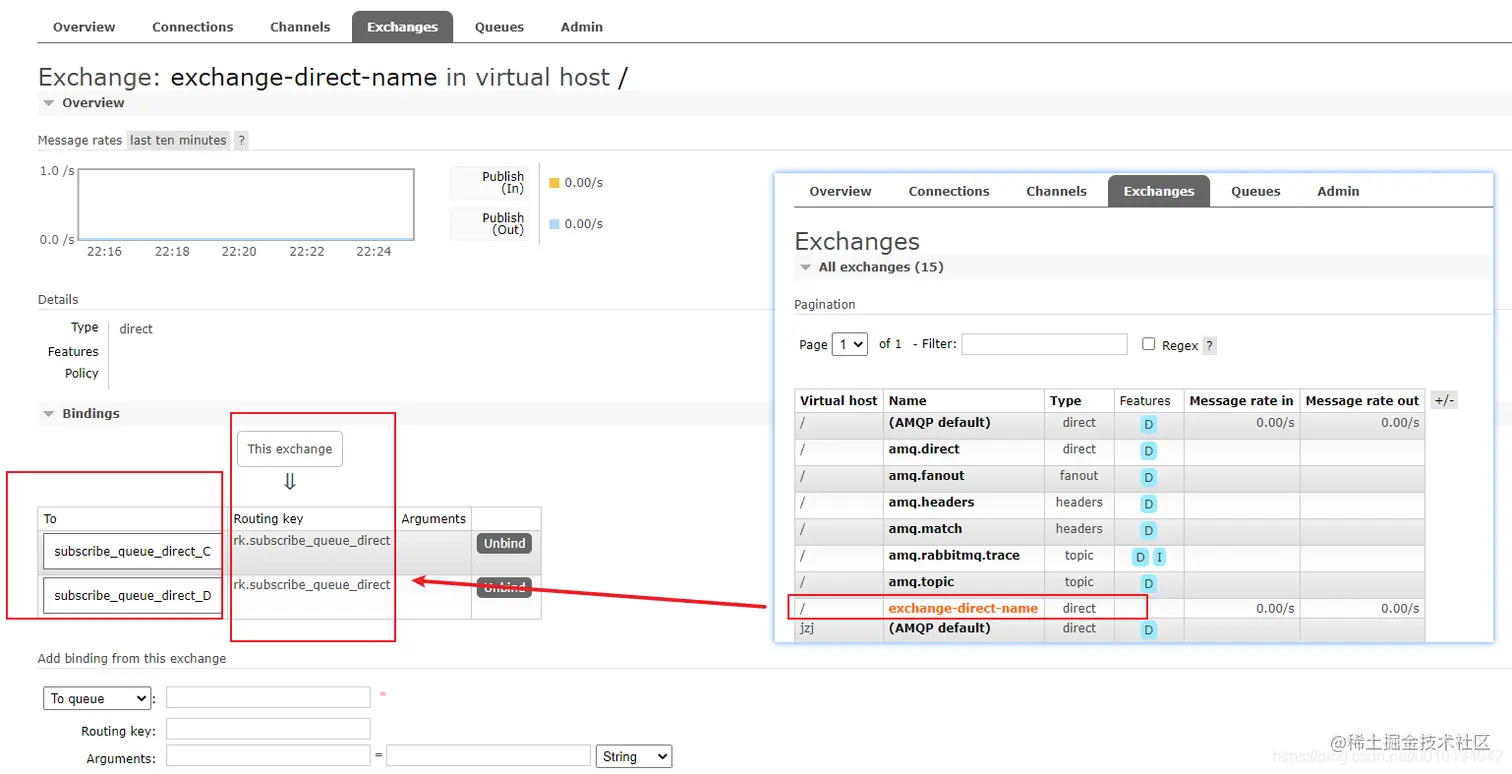
Task: Sort exchanges by Name column
Action: (907, 400)
